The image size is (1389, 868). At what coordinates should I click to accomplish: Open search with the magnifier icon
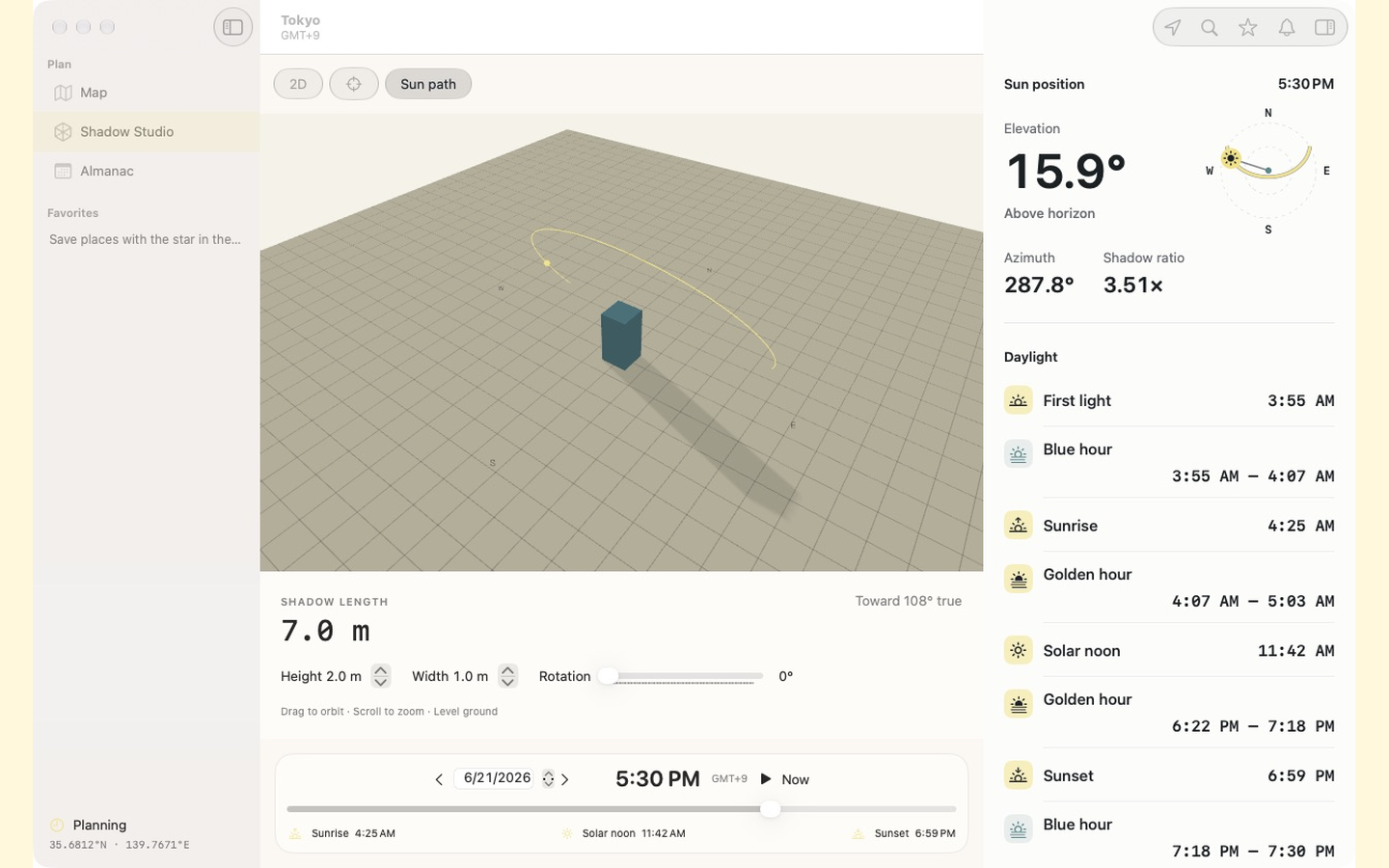[1210, 27]
